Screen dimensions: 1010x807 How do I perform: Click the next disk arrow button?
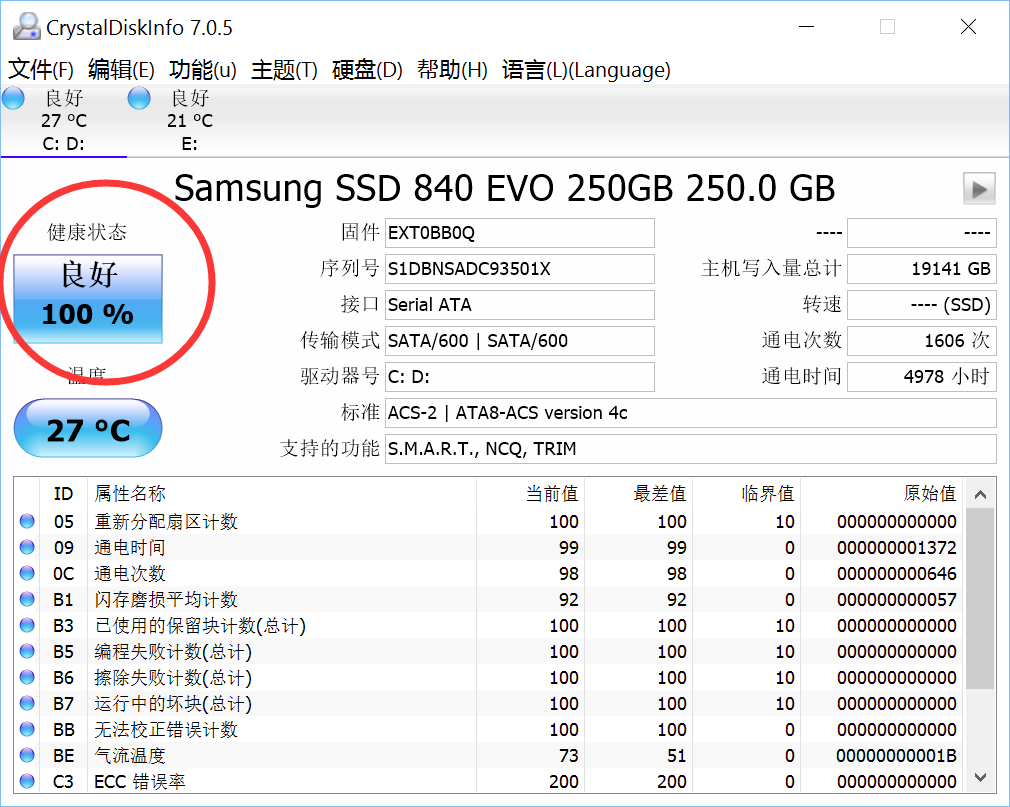tap(979, 189)
